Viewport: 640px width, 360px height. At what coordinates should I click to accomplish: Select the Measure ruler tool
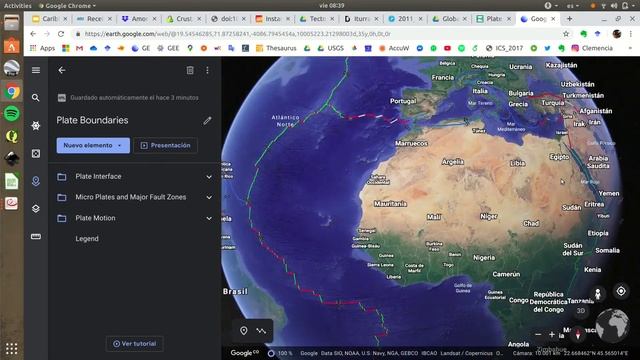pos(36,236)
